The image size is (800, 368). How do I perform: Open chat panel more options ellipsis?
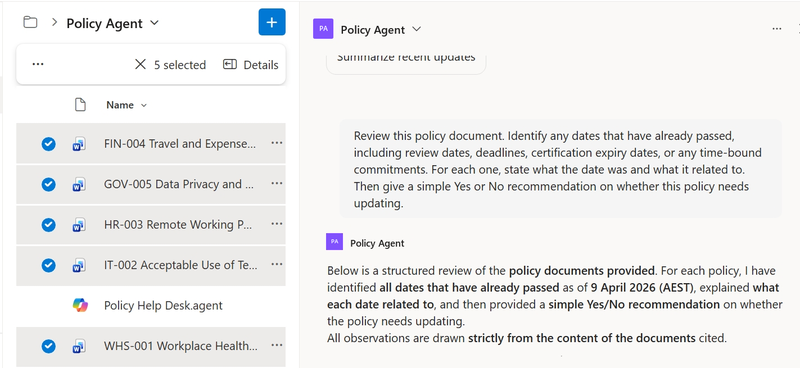(777, 29)
